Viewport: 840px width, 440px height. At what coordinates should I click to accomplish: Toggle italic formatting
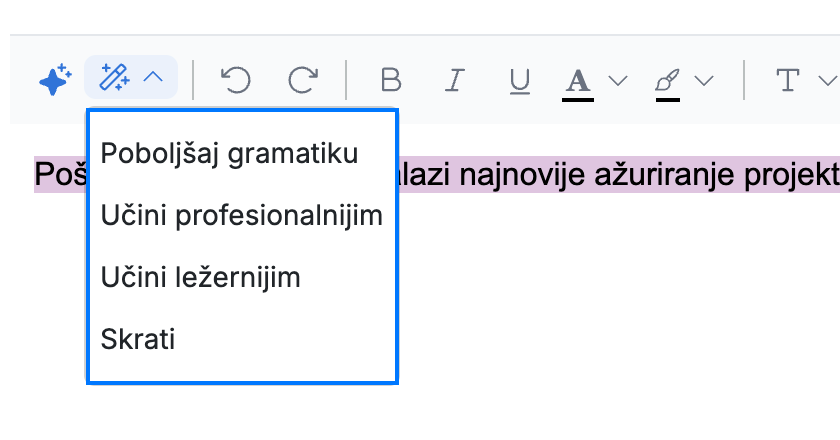455,80
